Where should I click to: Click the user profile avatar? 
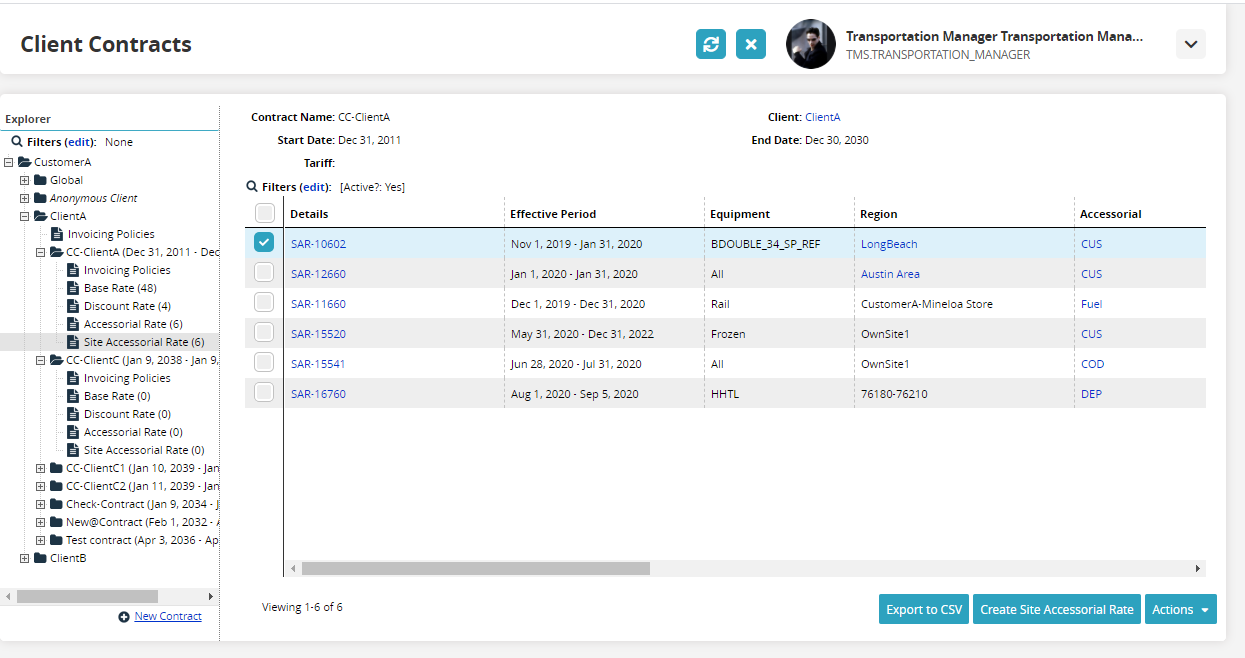tap(810, 44)
